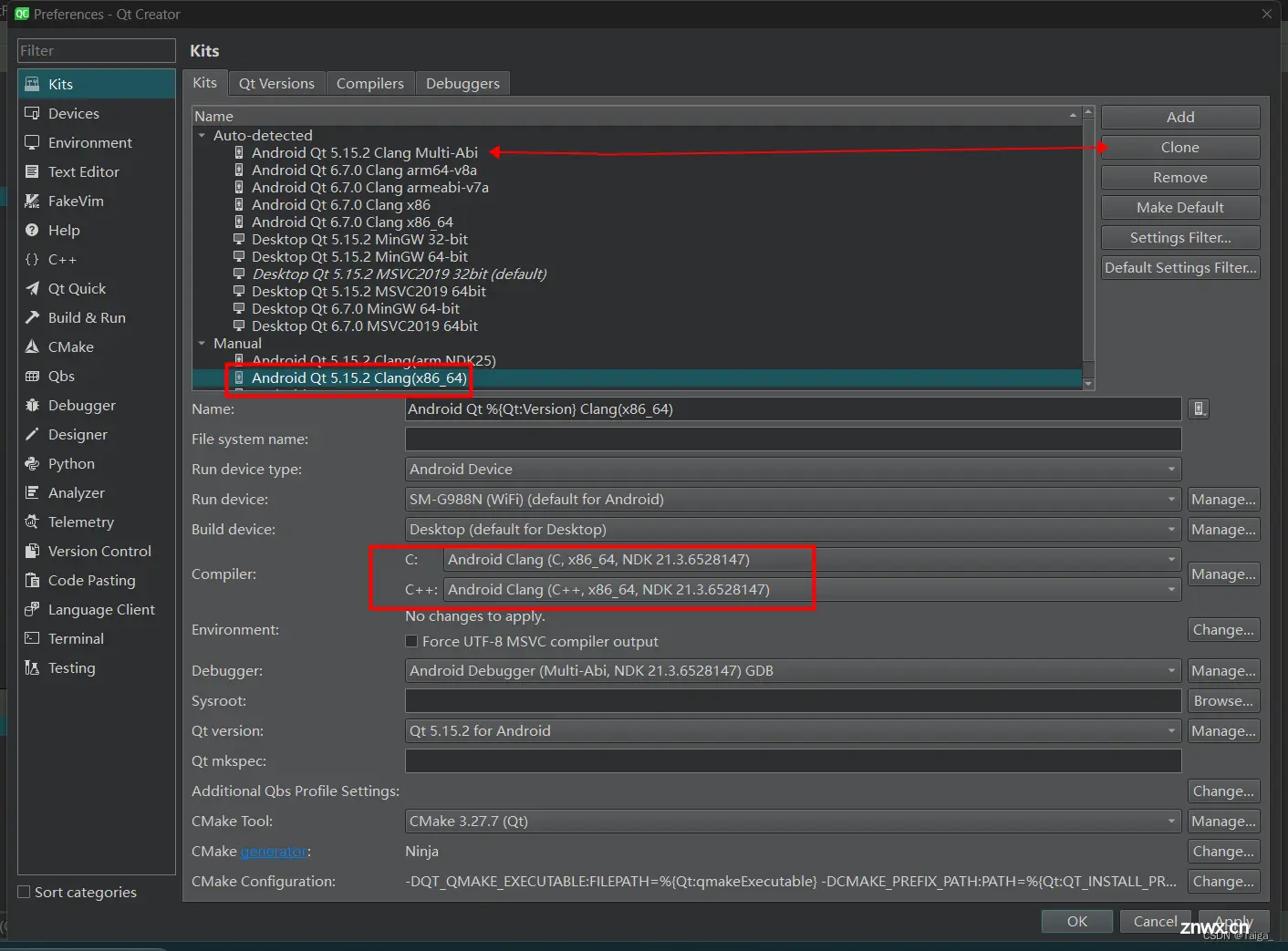Click the kit icon button beside Name field

[x=1200, y=409]
